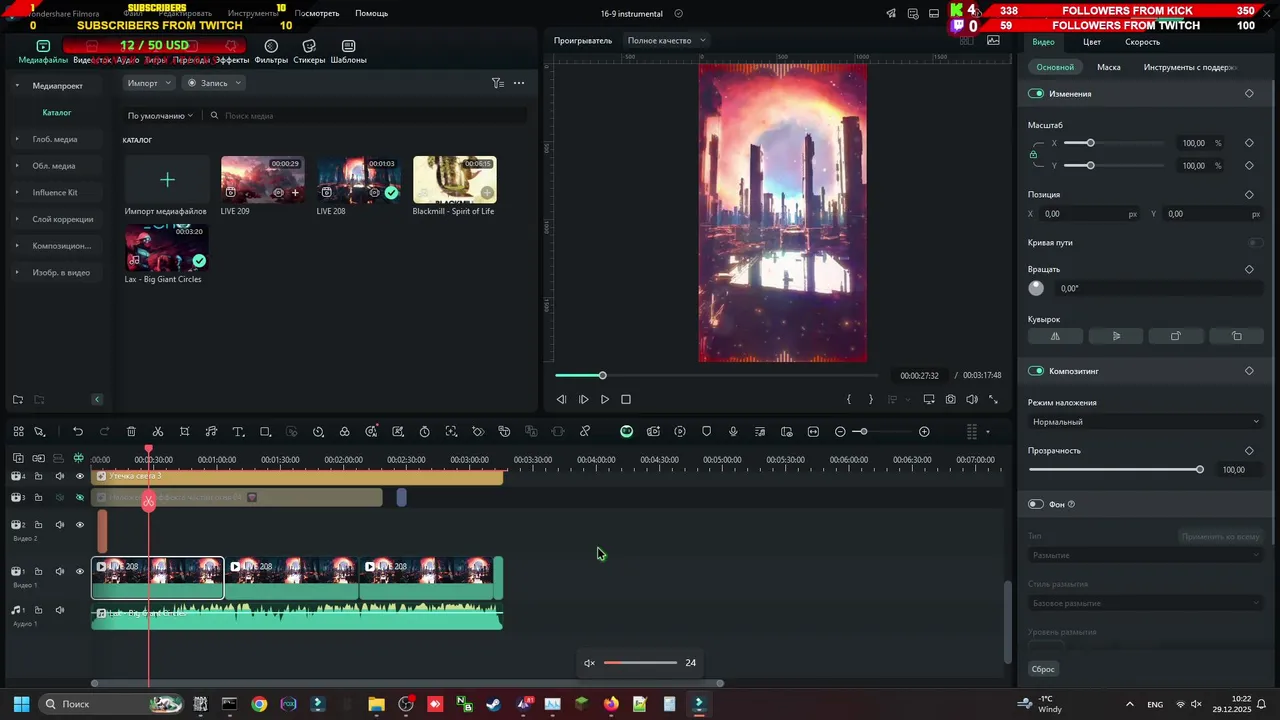Open the Стикеры stickers tab
1280x720 pixels.
click(309, 52)
